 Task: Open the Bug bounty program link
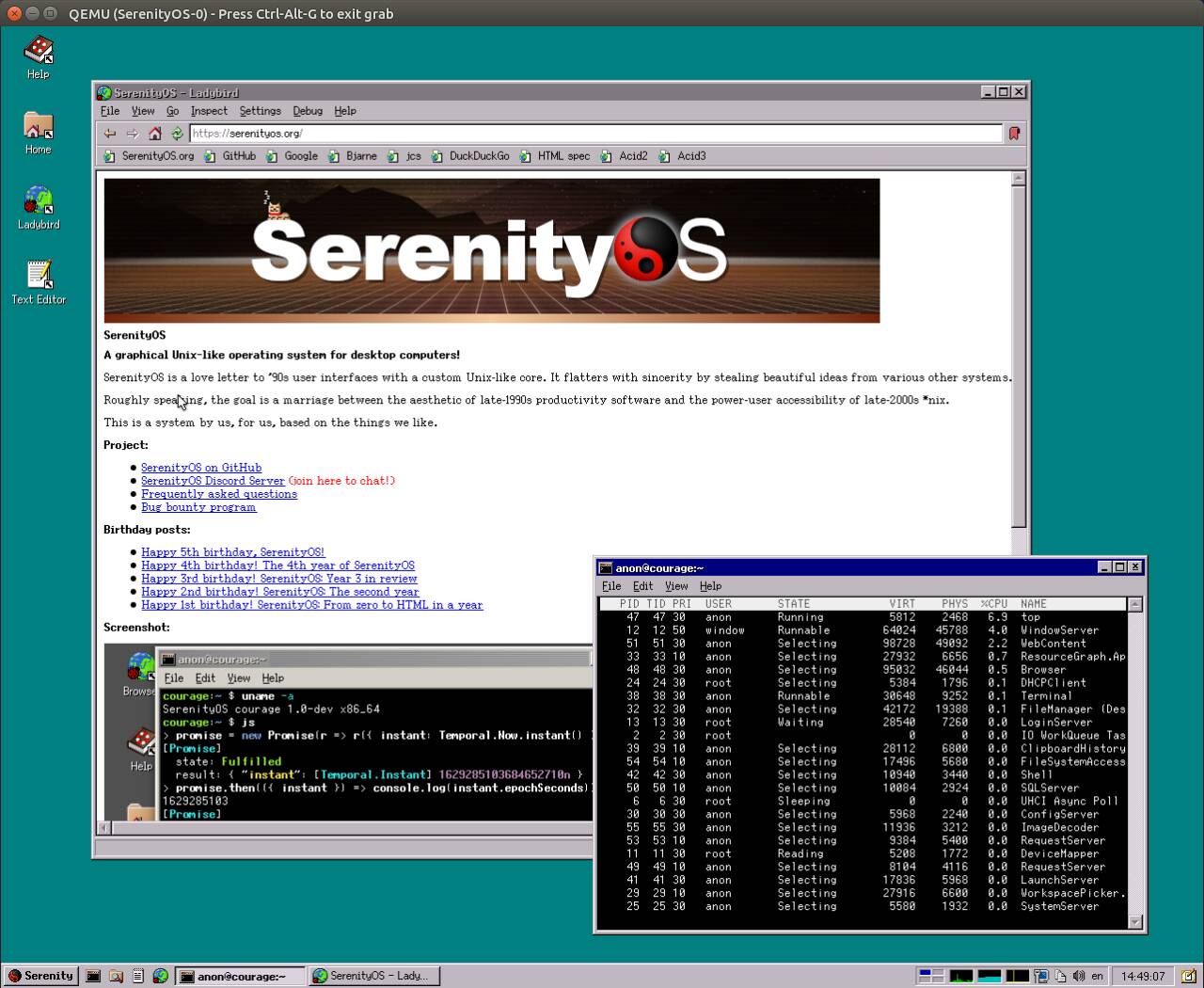pyautogui.click(x=198, y=507)
